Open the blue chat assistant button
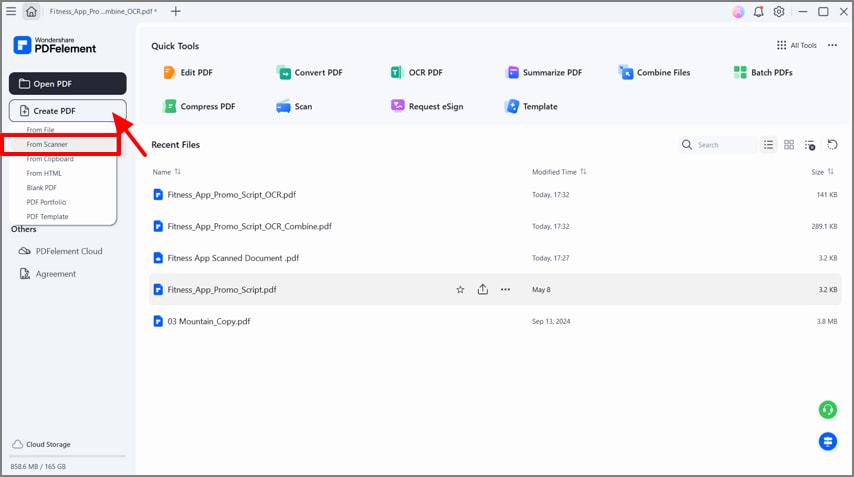The width and height of the screenshot is (854, 477). click(x=828, y=442)
